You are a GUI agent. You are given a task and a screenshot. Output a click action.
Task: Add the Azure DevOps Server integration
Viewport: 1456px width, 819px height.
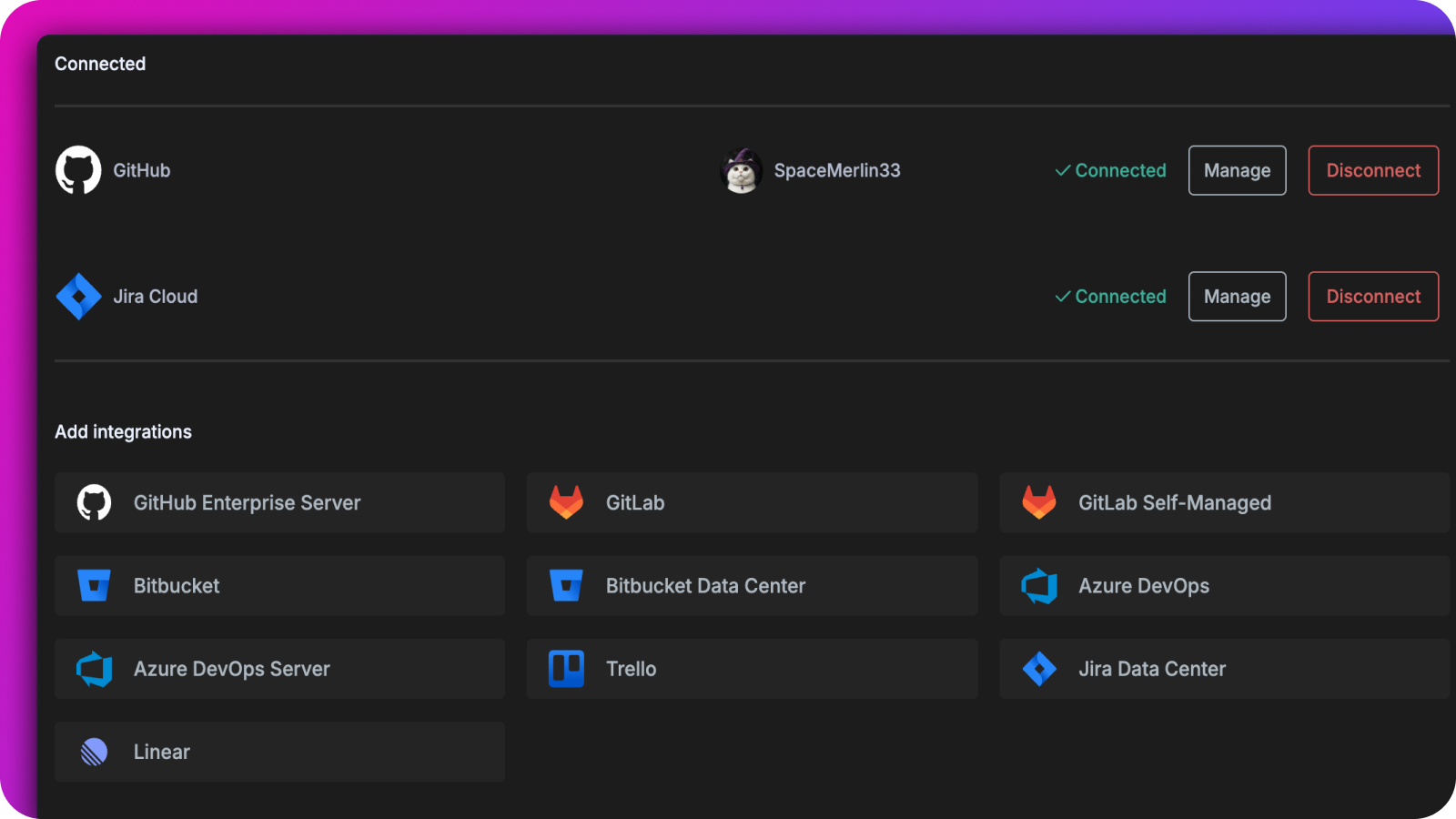pos(279,669)
